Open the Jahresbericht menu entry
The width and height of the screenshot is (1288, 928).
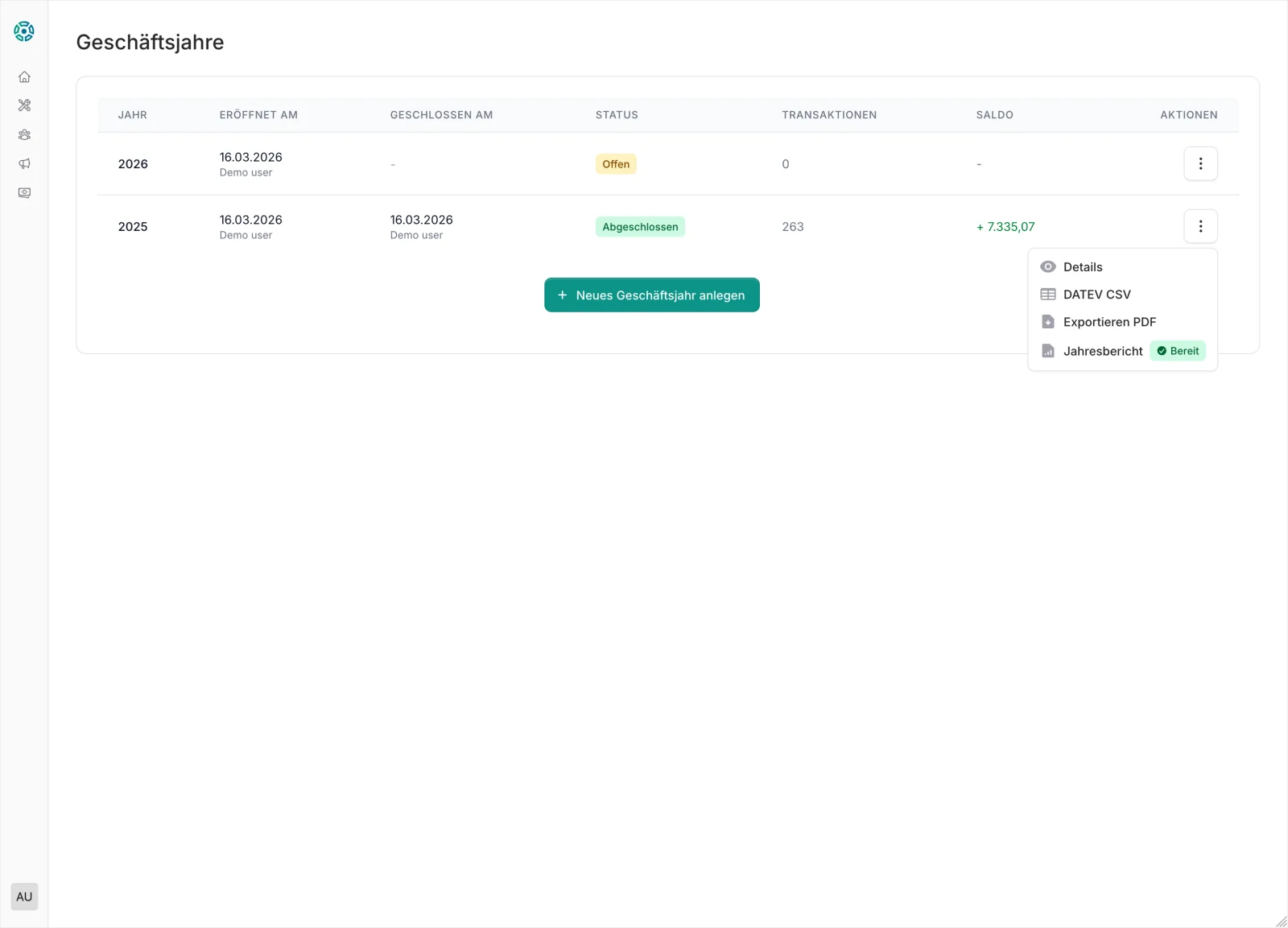pos(1102,351)
